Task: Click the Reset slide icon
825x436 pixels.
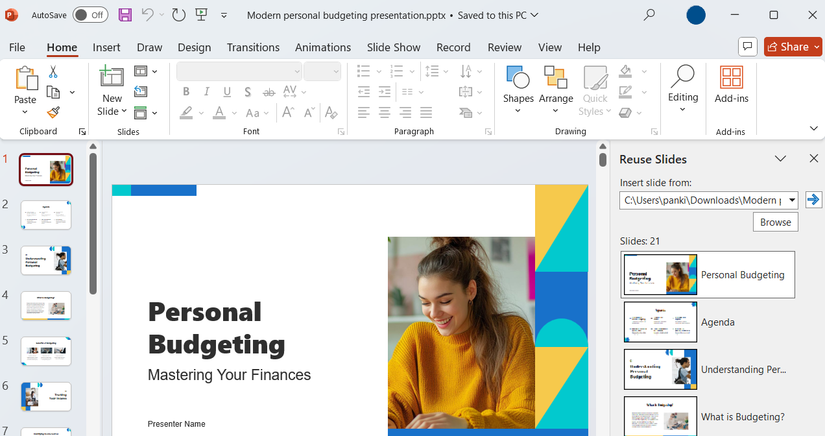Action: pyautogui.click(x=140, y=92)
